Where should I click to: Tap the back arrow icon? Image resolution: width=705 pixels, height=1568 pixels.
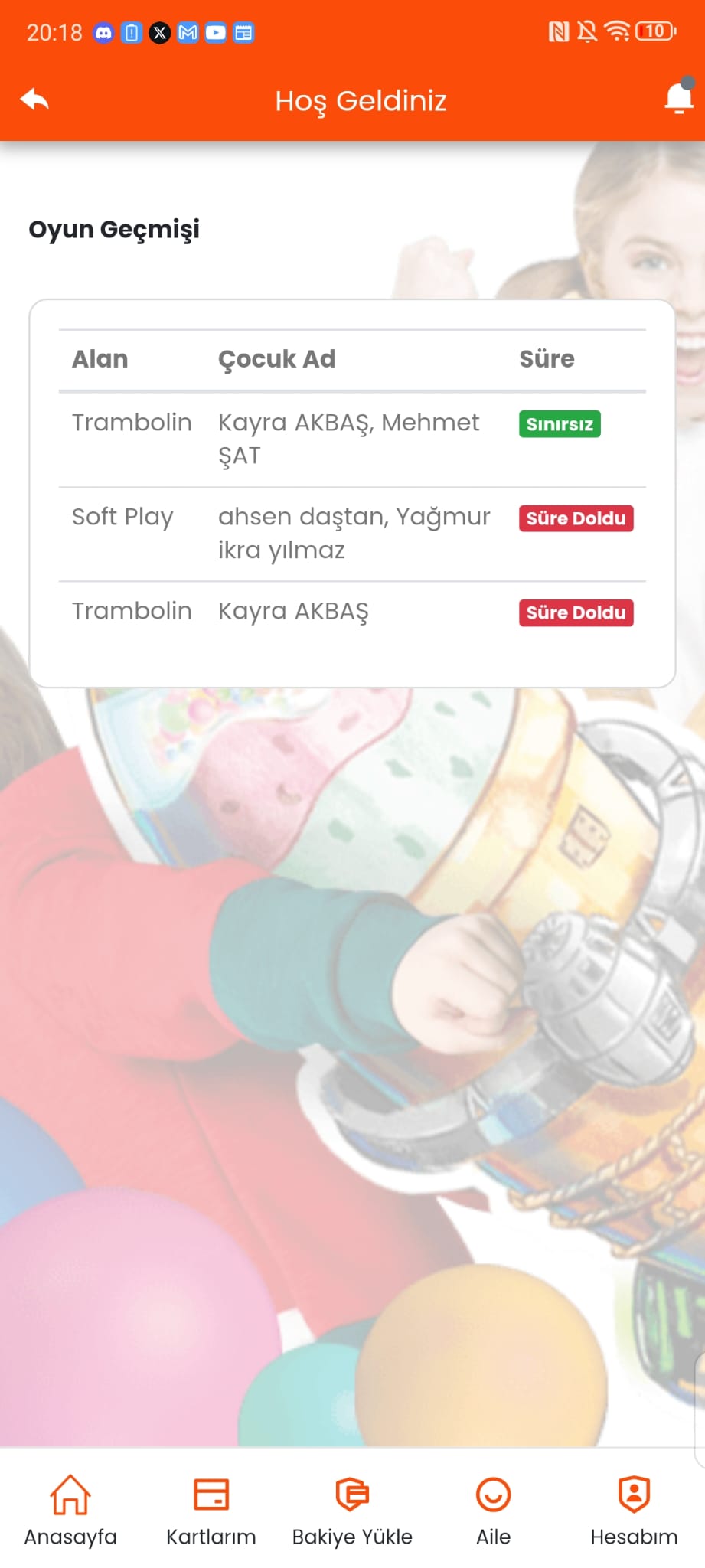pyautogui.click(x=34, y=100)
